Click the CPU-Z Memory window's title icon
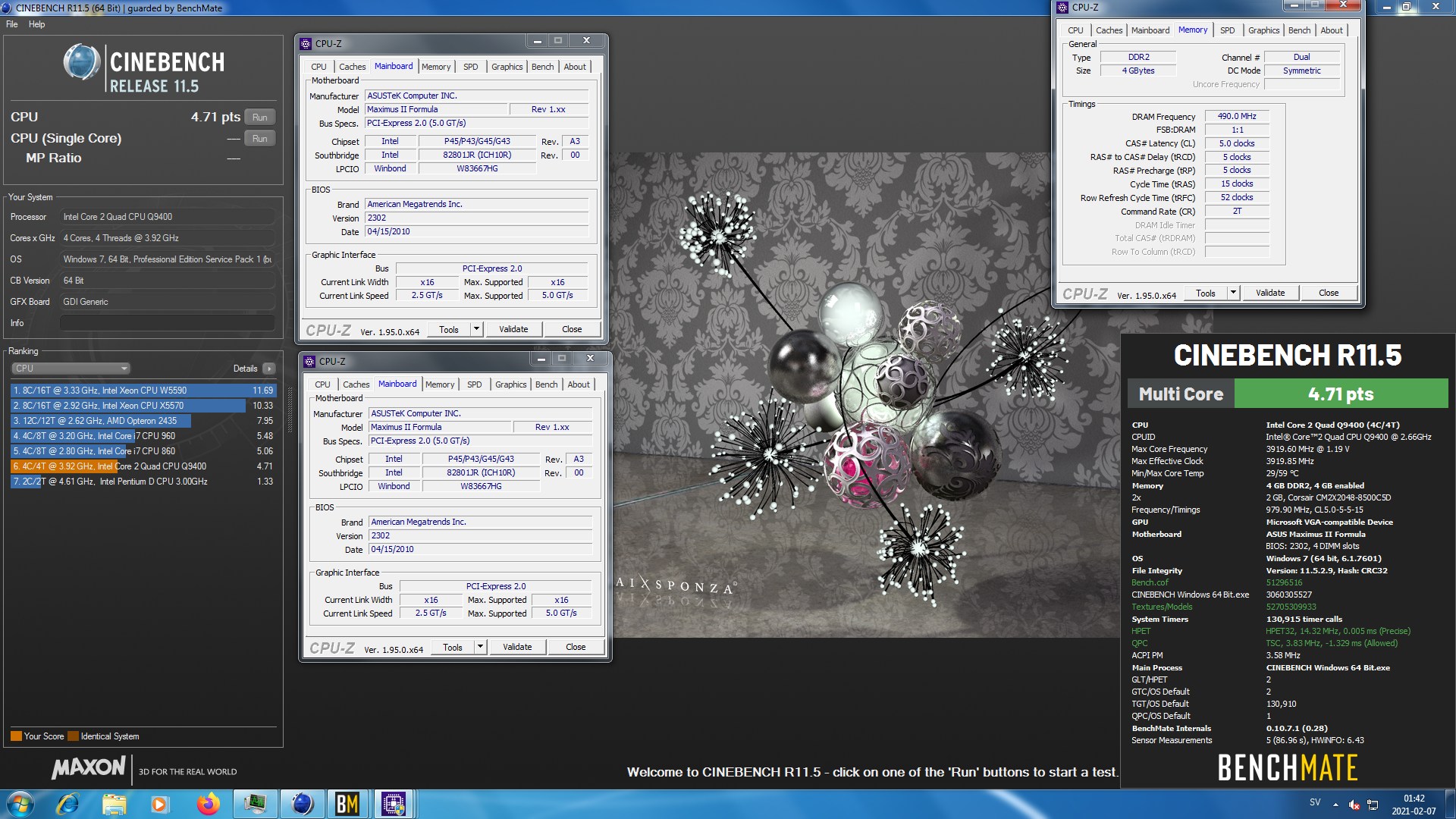 [1062, 8]
